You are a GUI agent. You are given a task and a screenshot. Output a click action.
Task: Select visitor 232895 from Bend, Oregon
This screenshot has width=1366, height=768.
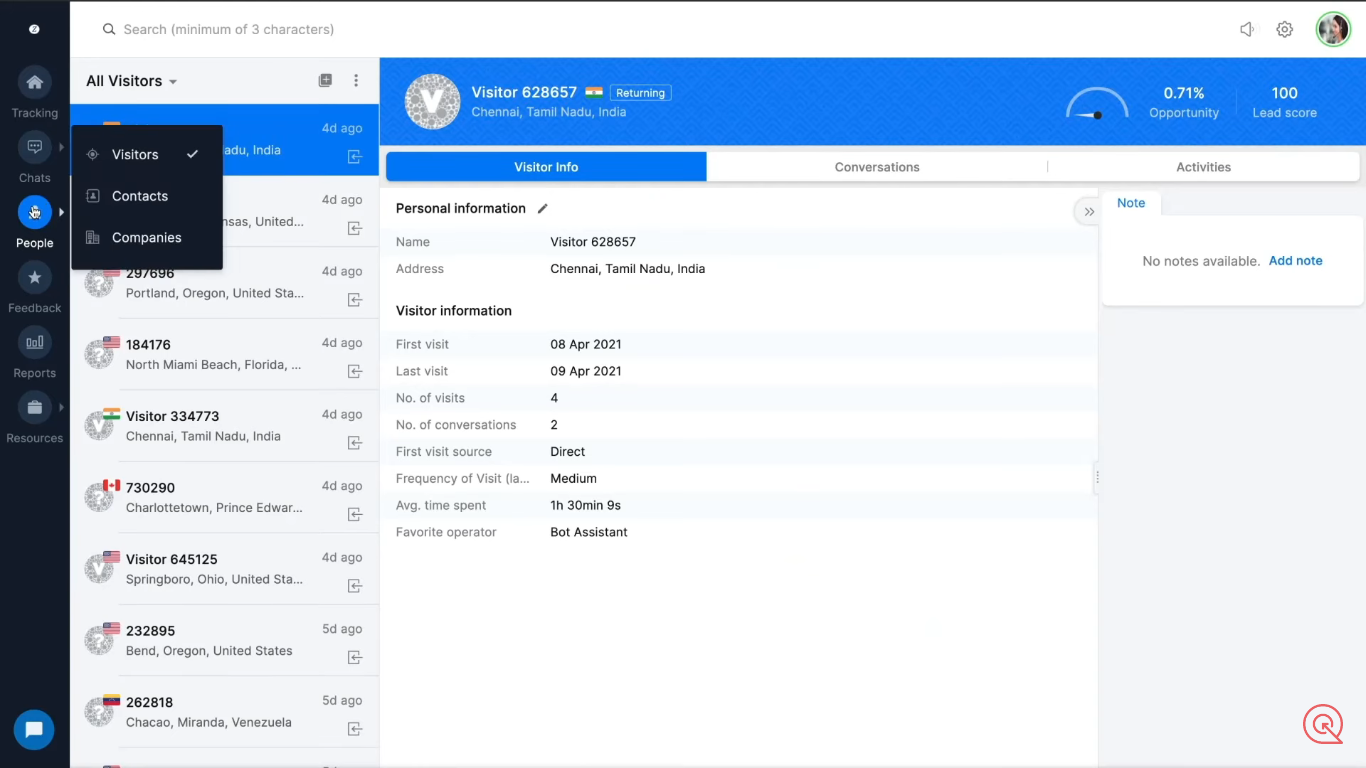pos(224,641)
